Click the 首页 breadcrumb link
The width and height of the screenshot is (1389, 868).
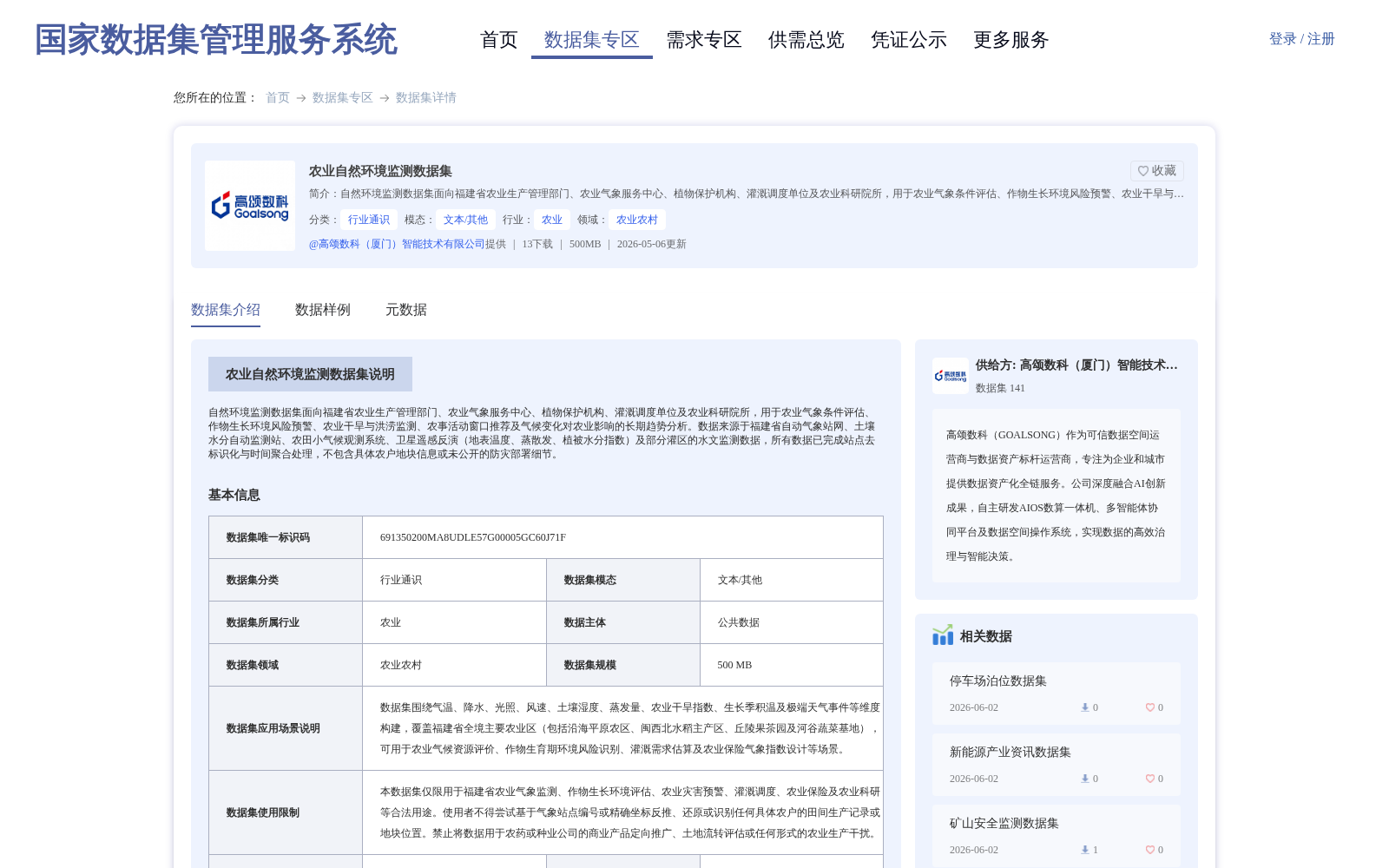pyautogui.click(x=278, y=97)
